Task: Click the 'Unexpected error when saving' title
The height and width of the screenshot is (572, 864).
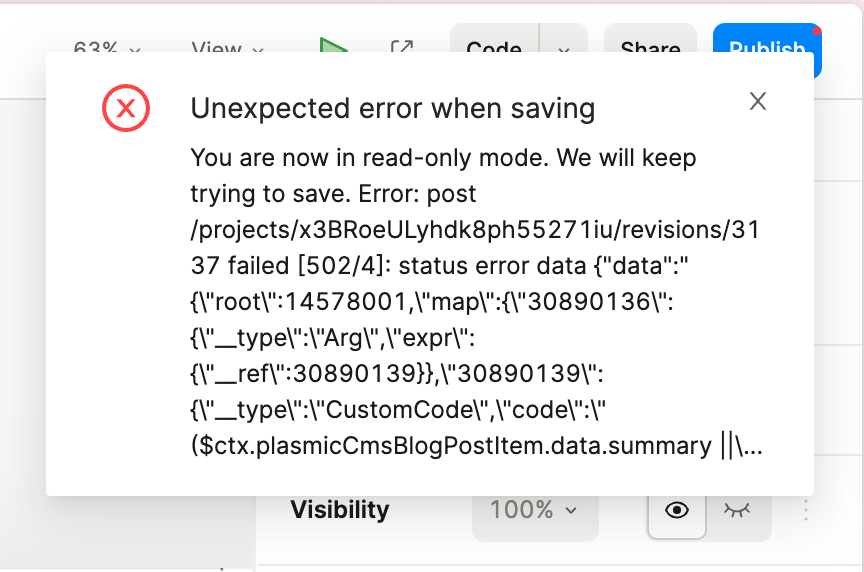Action: tap(393, 108)
